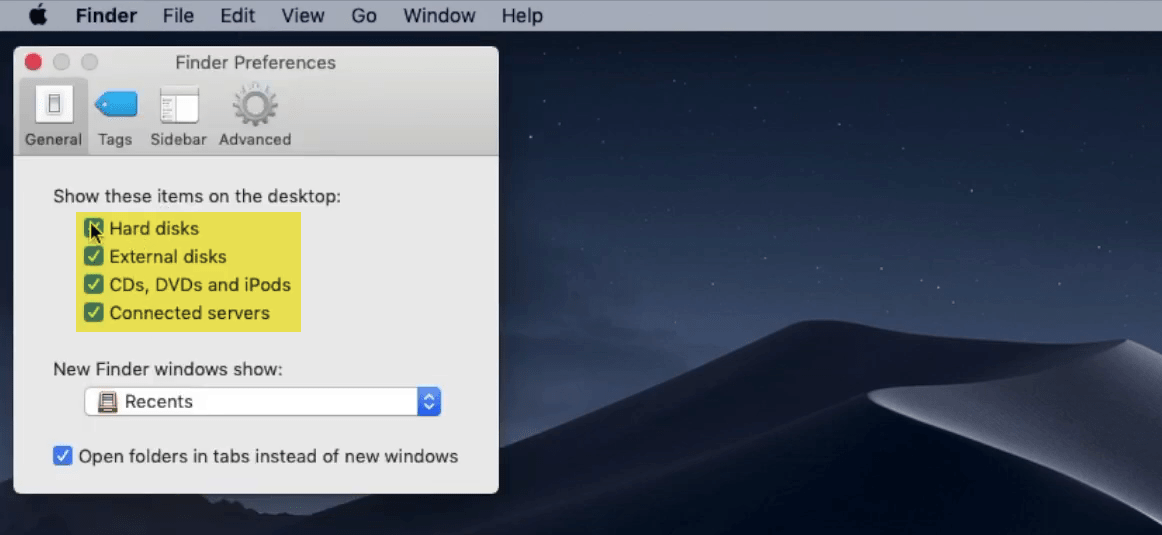The height and width of the screenshot is (535, 1162).
Task: Open the New Finder windows show dropdown
Action: [x=262, y=402]
